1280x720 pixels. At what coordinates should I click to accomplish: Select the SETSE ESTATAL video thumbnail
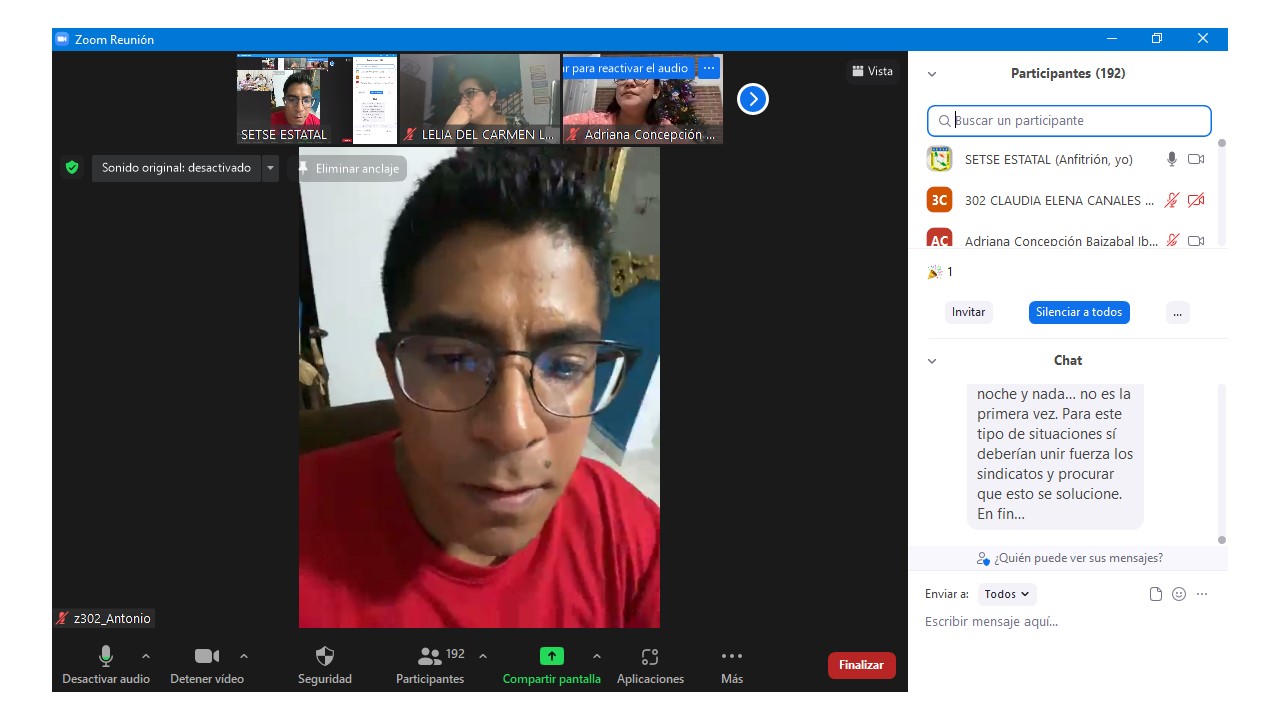click(317, 99)
